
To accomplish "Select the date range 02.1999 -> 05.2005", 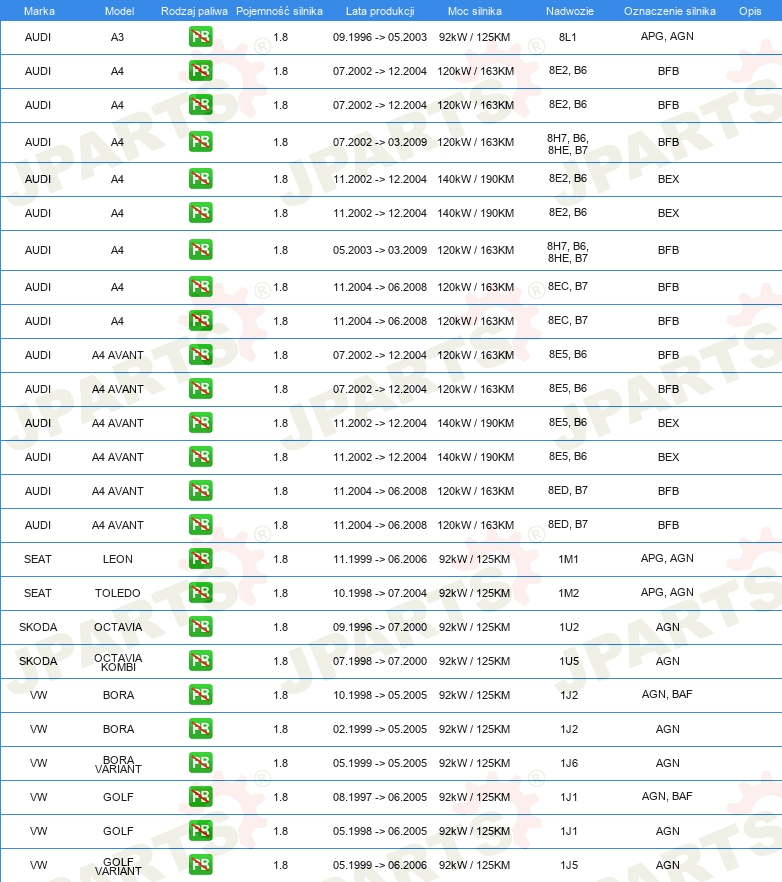I will click(380, 729).
